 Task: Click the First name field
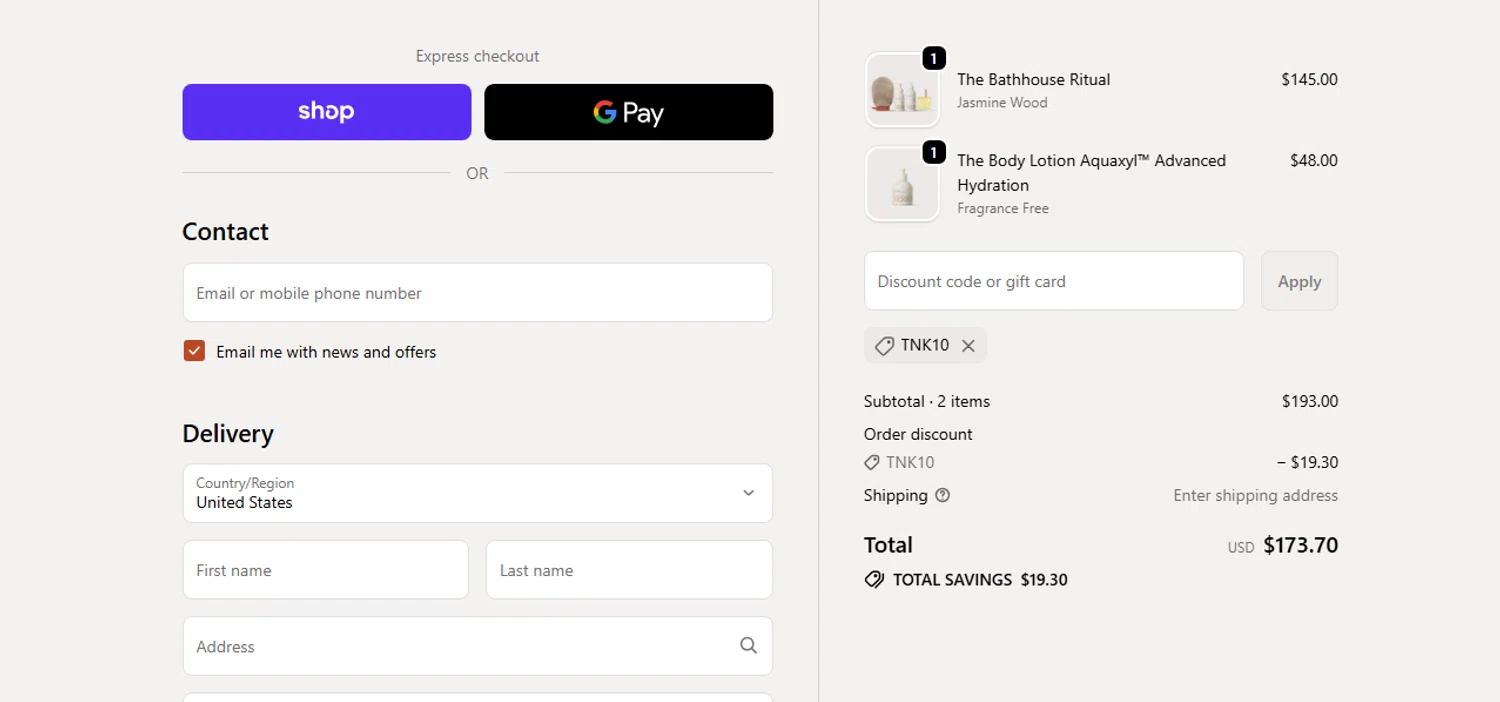326,570
